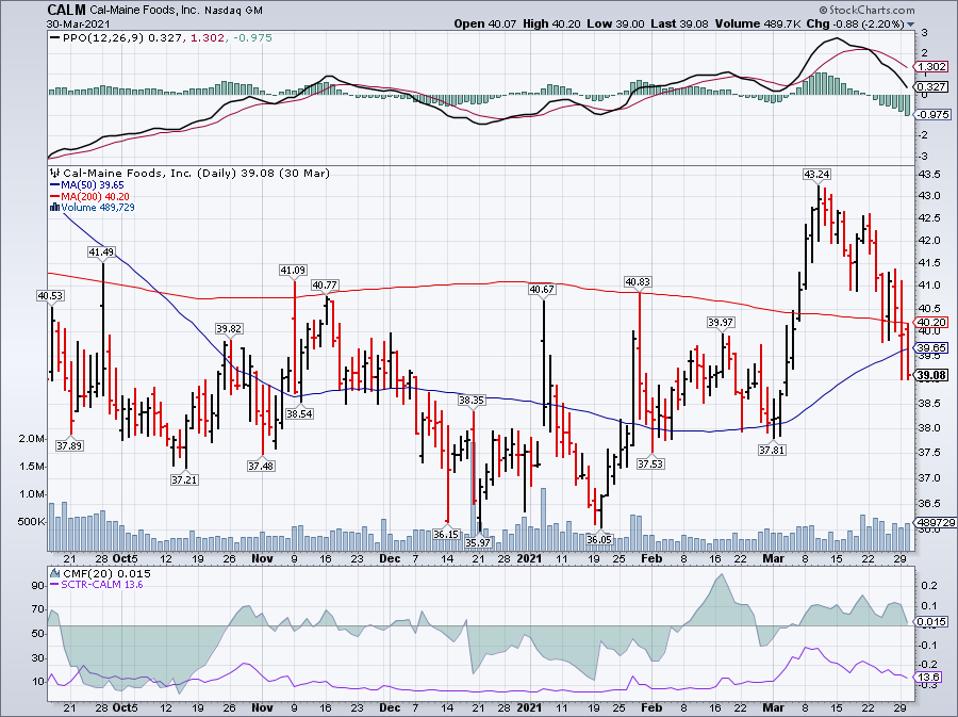This screenshot has height=717, width=958.
Task: Click the 37.89 low price label
Action: [x=69, y=446]
